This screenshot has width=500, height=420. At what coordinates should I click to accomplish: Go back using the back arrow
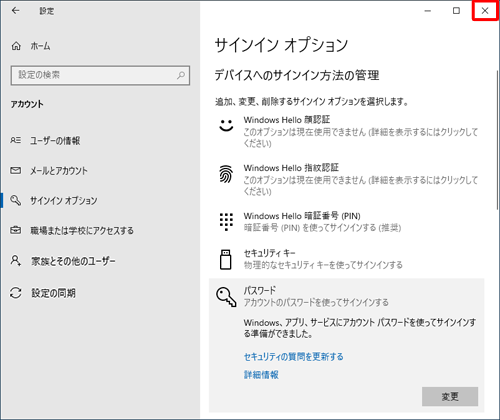(15, 11)
